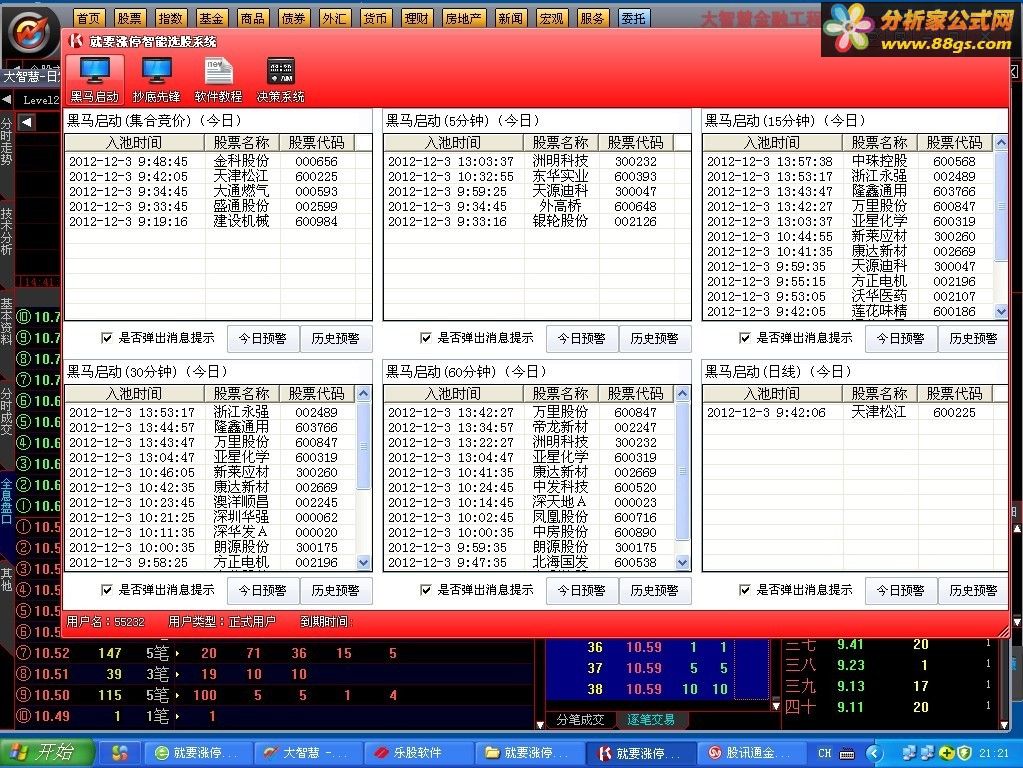The height and width of the screenshot is (768, 1023).
Task: Click 今日预警 under 30分钟 panel
Action: (263, 591)
